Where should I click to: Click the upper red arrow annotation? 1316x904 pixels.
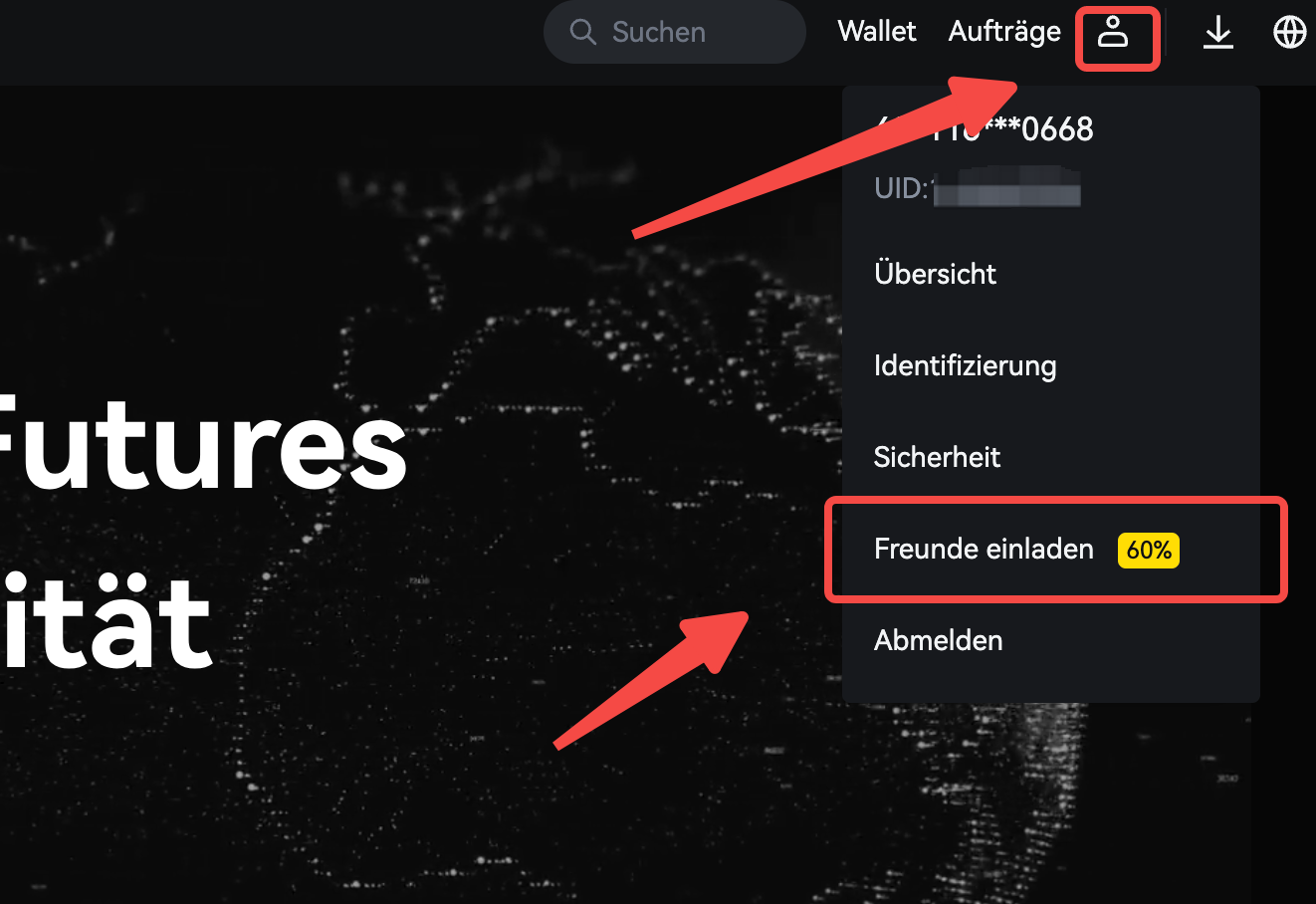tap(826, 159)
